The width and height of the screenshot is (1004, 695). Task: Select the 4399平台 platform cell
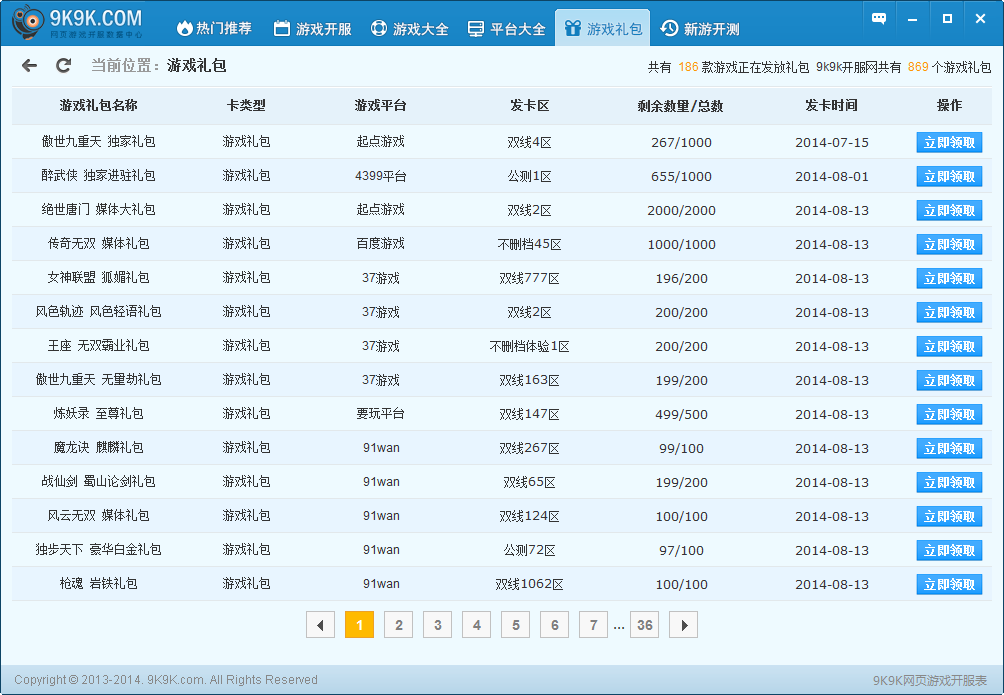coord(380,176)
